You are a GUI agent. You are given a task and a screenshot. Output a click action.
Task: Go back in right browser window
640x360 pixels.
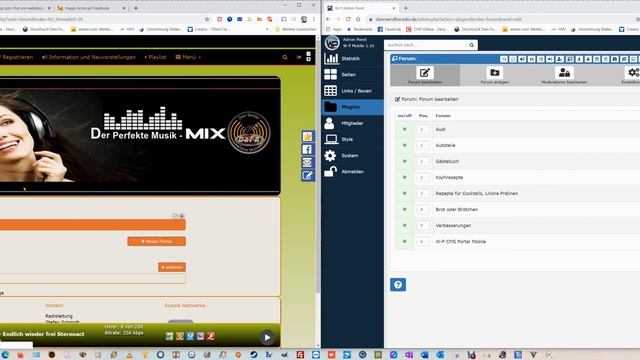pyautogui.click(x=328, y=19)
